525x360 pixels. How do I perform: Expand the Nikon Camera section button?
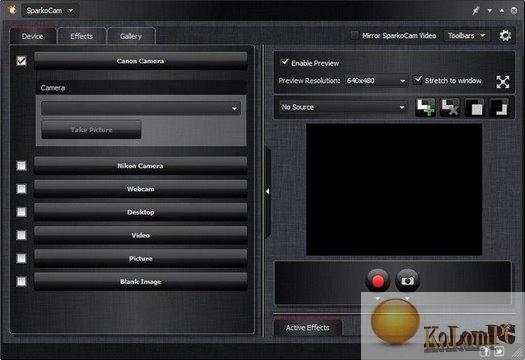point(141,166)
